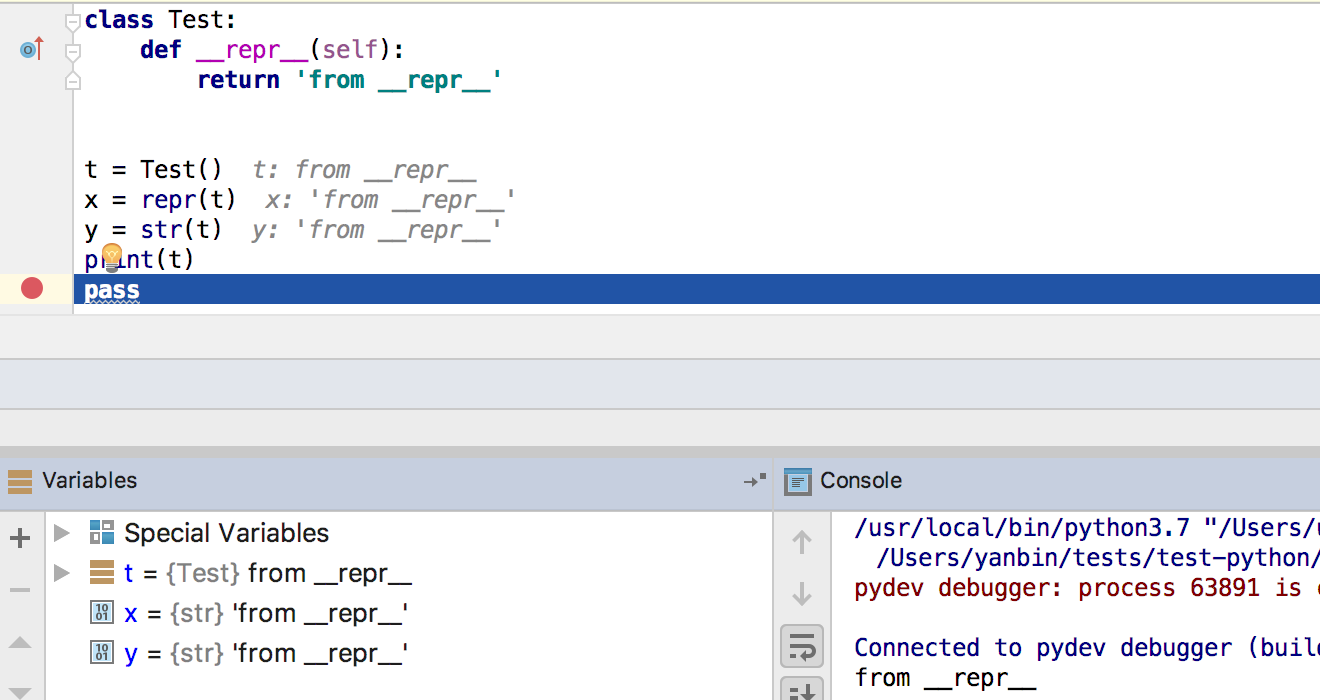The width and height of the screenshot is (1320, 700).
Task: Click the restore layout icon in Variables header
Action: pyautogui.click(x=755, y=481)
